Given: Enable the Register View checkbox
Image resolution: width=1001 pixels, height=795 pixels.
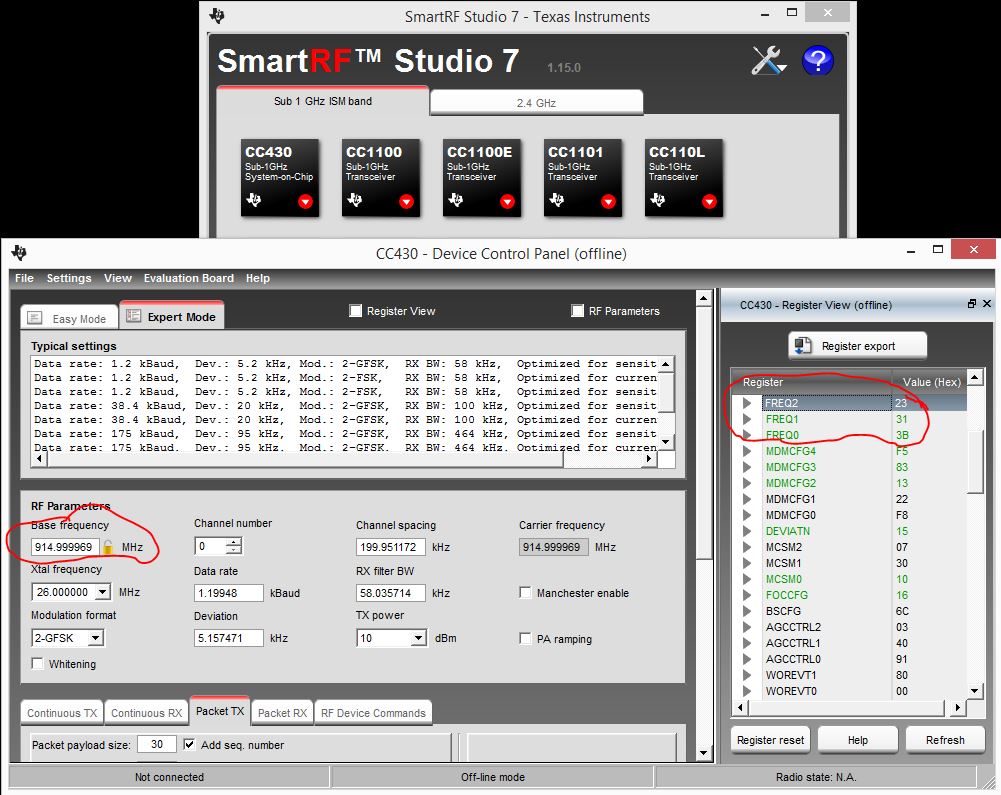Looking at the screenshot, I should tap(356, 311).
